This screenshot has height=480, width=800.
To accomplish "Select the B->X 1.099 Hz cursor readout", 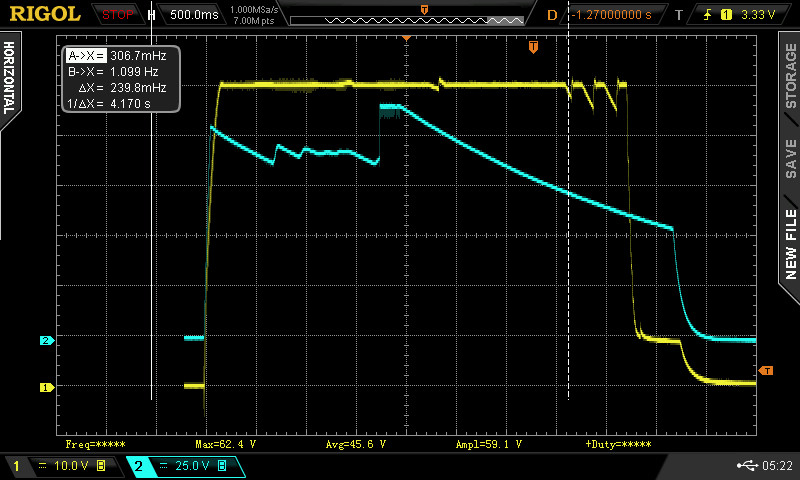I will [x=113, y=71].
